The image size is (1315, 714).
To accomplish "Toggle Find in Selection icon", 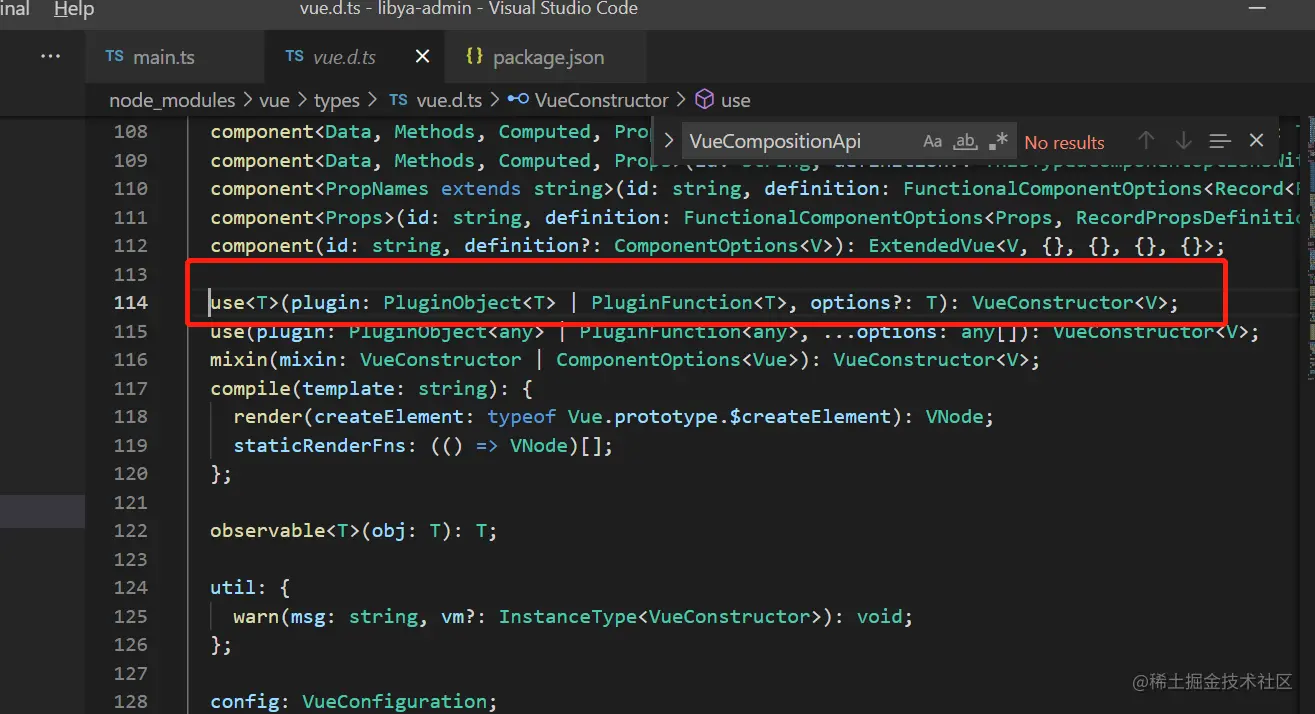I will tap(1219, 141).
